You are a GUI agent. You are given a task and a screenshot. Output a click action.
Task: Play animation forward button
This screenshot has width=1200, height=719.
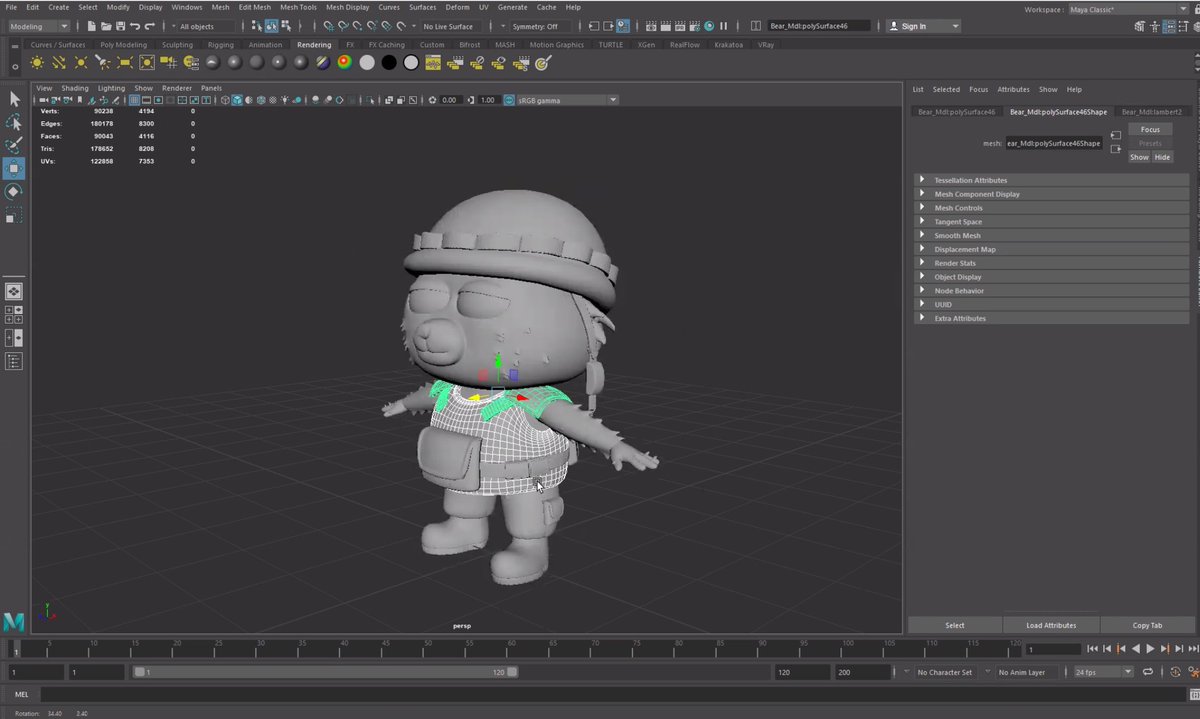(1150, 649)
